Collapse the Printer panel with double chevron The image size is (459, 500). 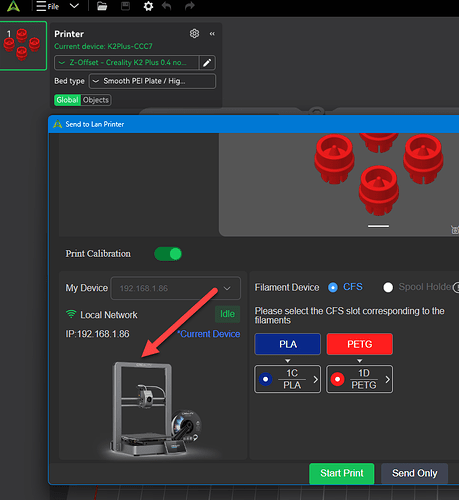[x=212, y=34]
